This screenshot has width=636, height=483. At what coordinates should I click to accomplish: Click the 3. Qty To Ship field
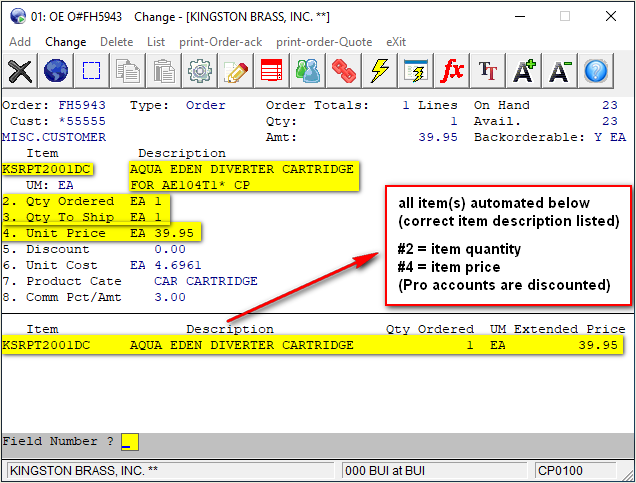click(82, 217)
